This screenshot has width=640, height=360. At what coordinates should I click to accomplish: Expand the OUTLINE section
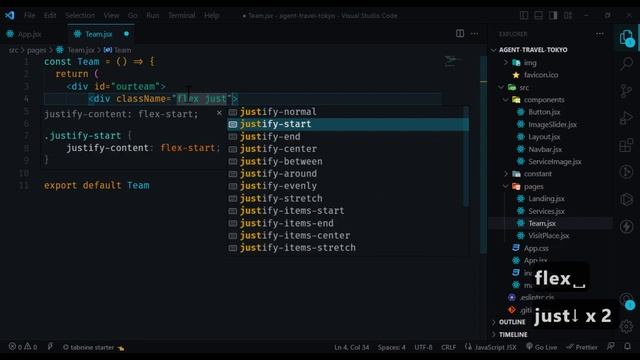[512, 322]
